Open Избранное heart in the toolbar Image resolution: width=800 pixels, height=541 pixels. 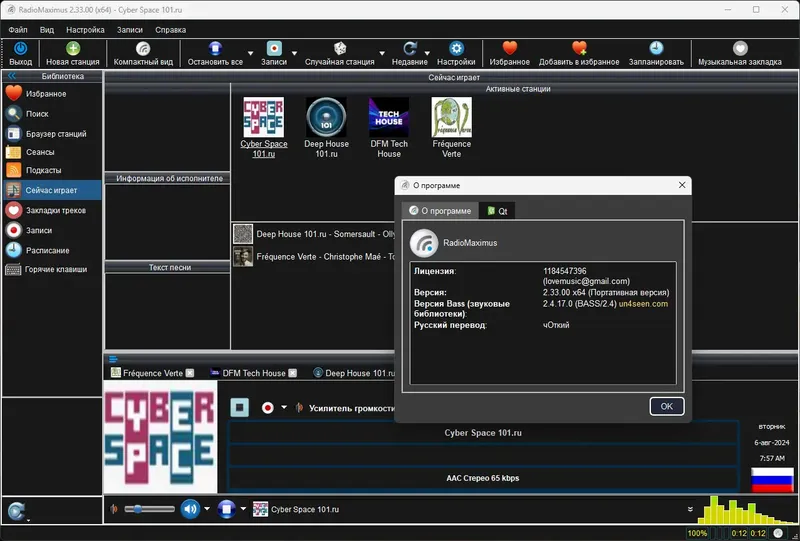pyautogui.click(x=510, y=48)
